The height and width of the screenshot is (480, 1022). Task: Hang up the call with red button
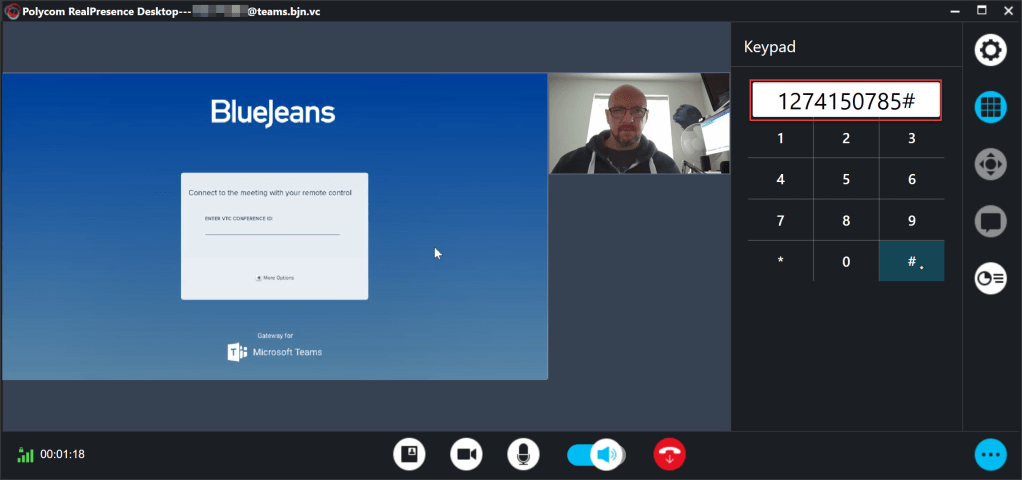[x=670, y=455]
